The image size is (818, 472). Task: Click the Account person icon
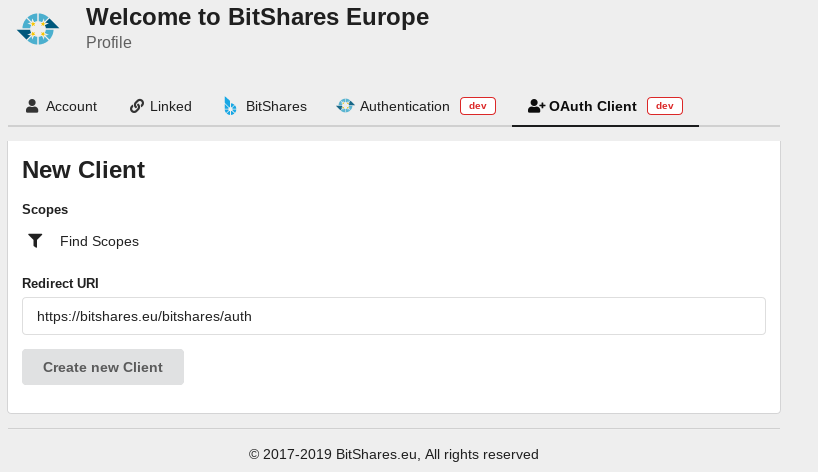32,106
